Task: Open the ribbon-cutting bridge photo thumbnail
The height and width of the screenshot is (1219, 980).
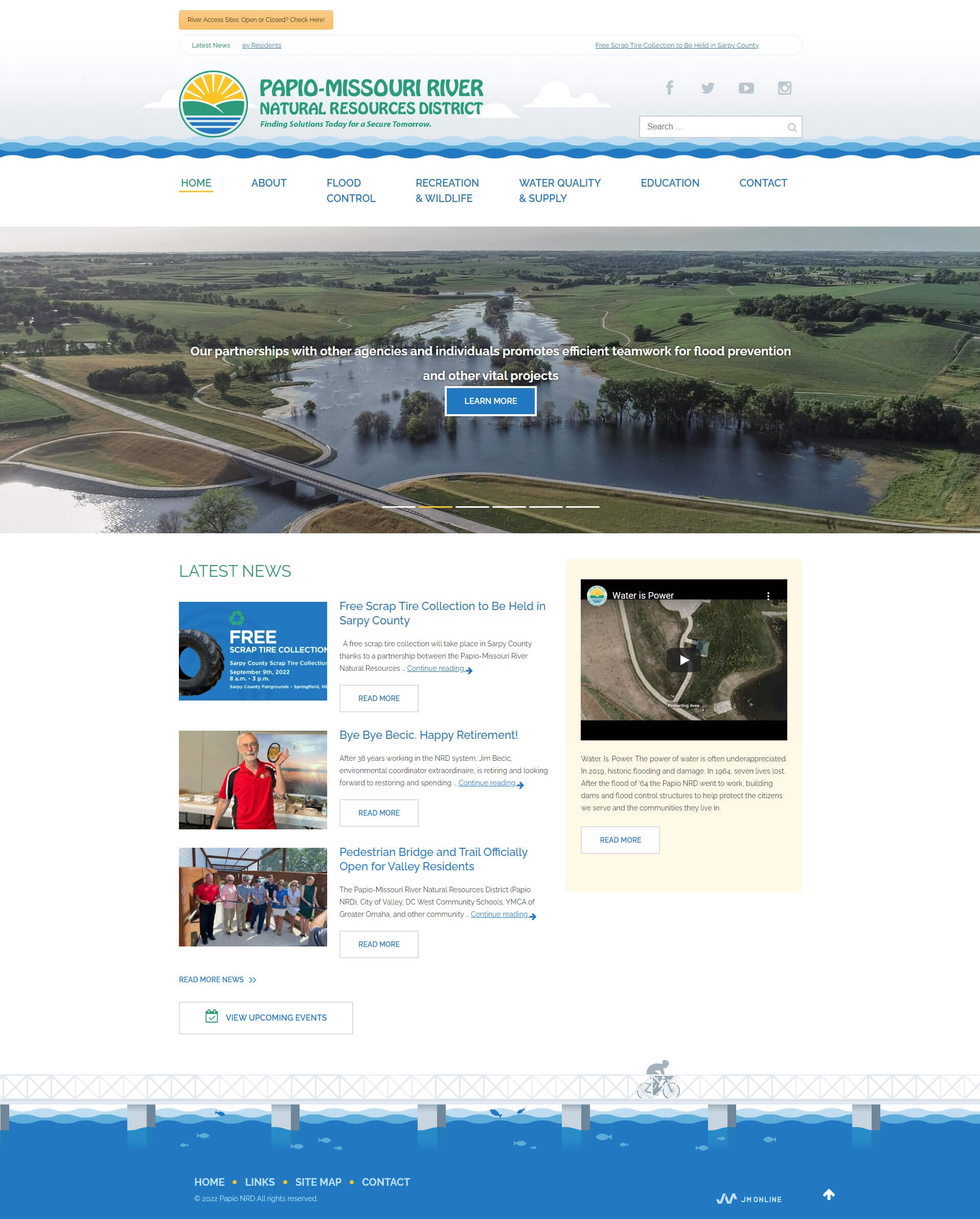Action: pos(253,897)
